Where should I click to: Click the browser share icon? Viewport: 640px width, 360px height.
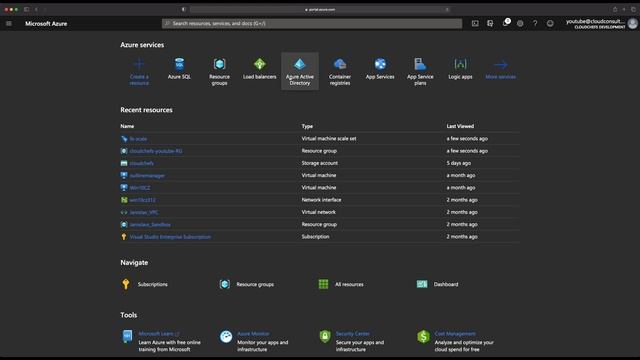615,9
